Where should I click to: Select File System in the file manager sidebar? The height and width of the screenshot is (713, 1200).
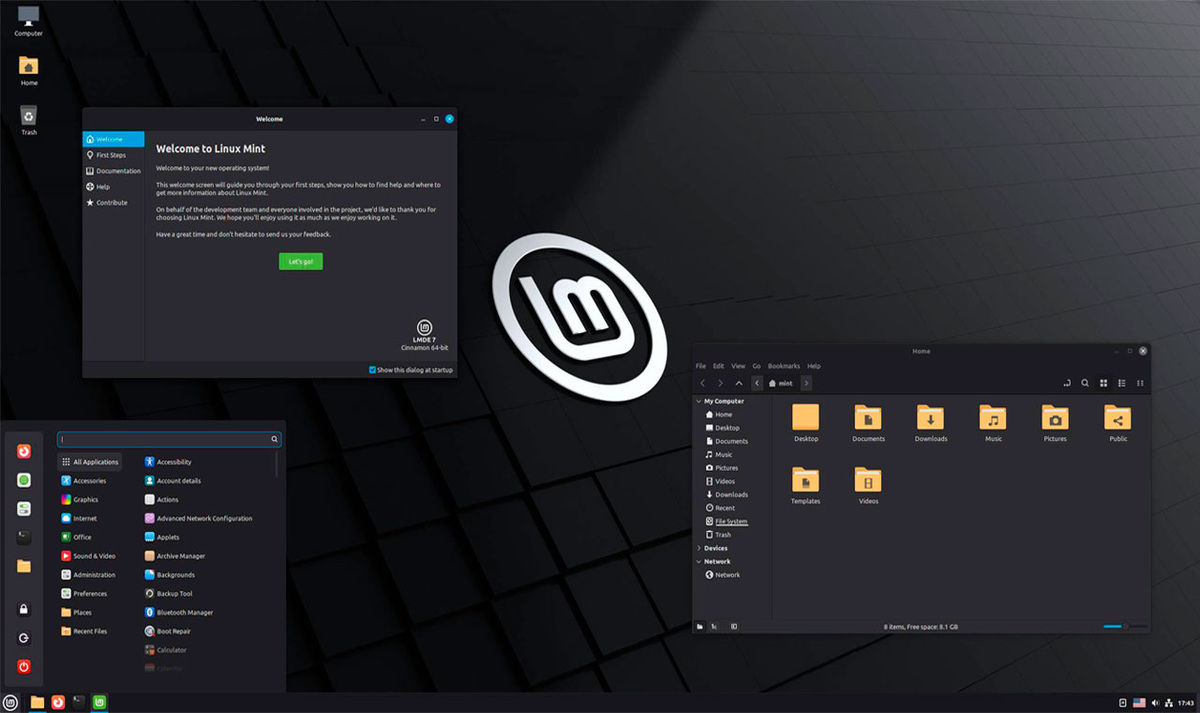point(731,521)
